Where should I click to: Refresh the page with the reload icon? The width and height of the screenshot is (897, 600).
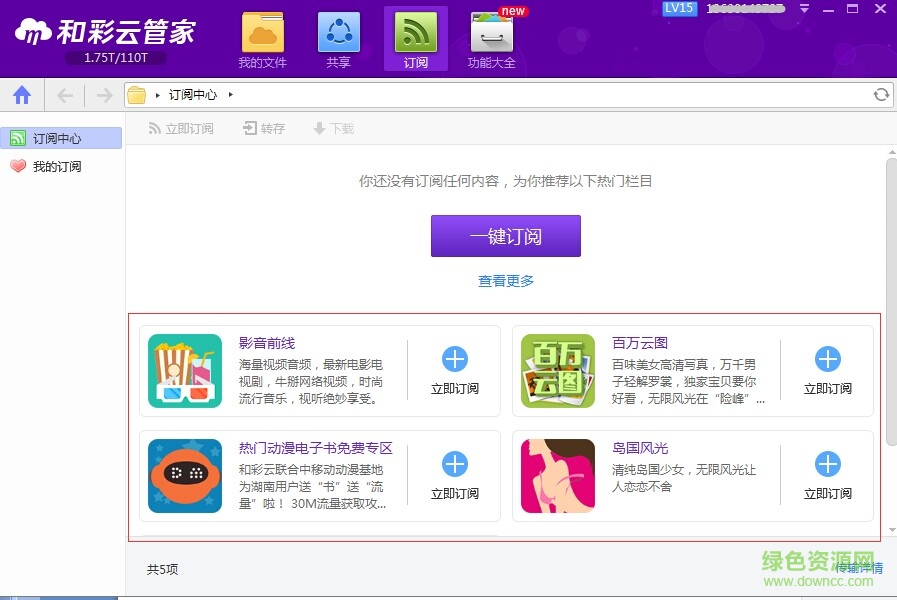880,94
